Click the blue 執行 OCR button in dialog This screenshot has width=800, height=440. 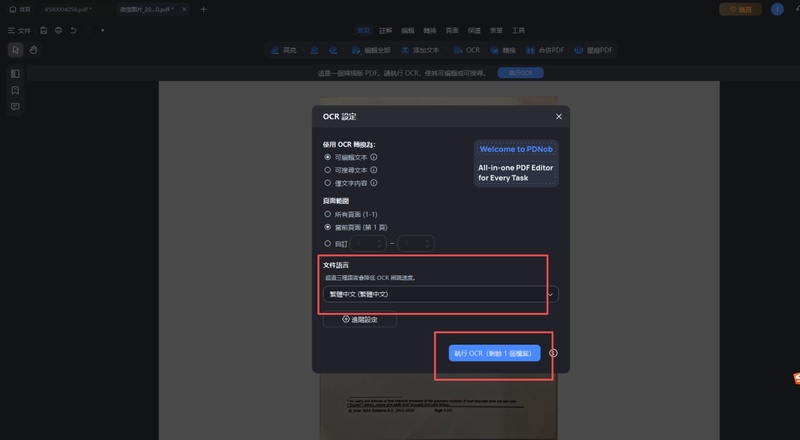pyautogui.click(x=494, y=353)
